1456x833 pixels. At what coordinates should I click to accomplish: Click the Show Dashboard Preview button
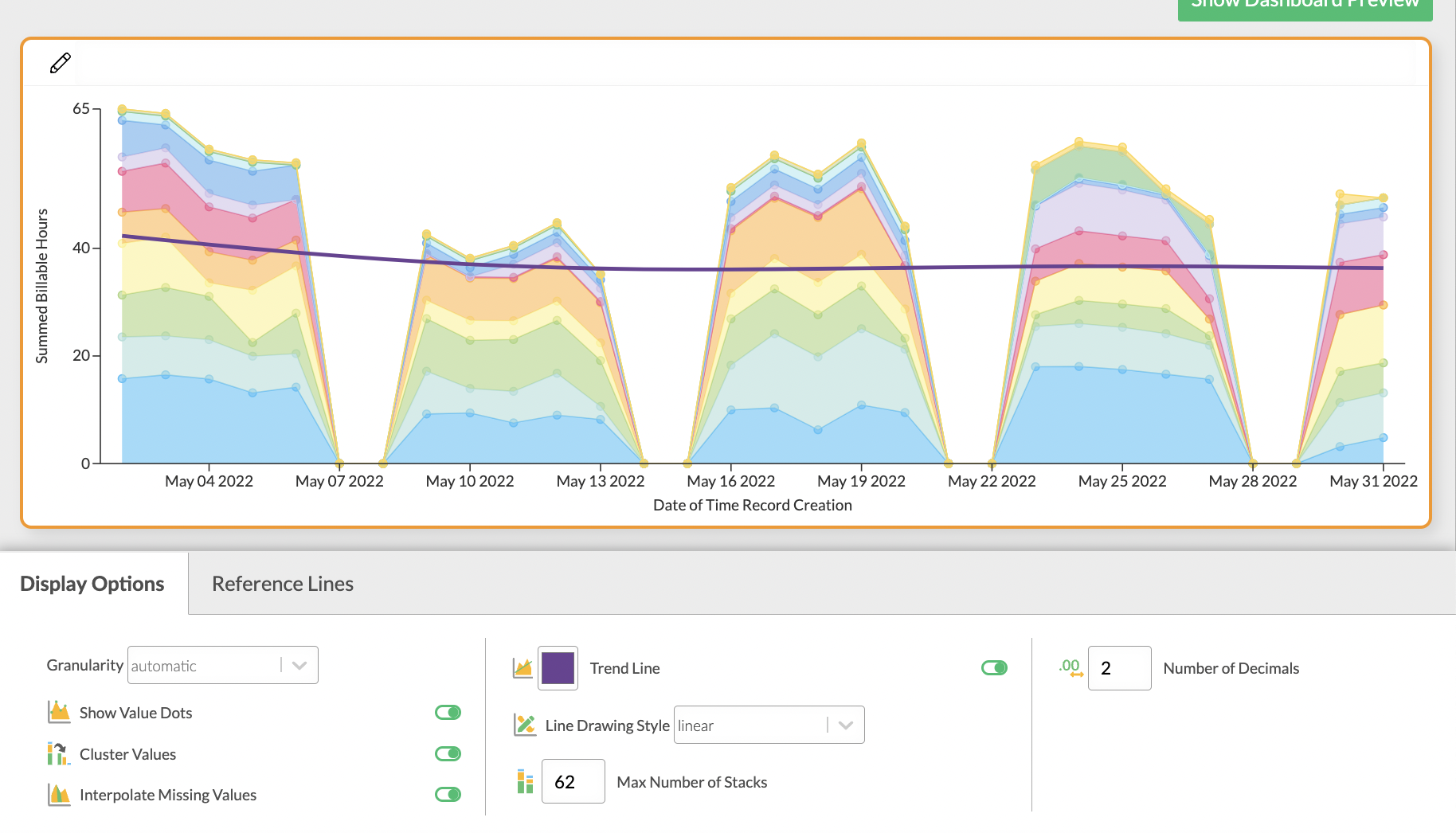(1305, 6)
